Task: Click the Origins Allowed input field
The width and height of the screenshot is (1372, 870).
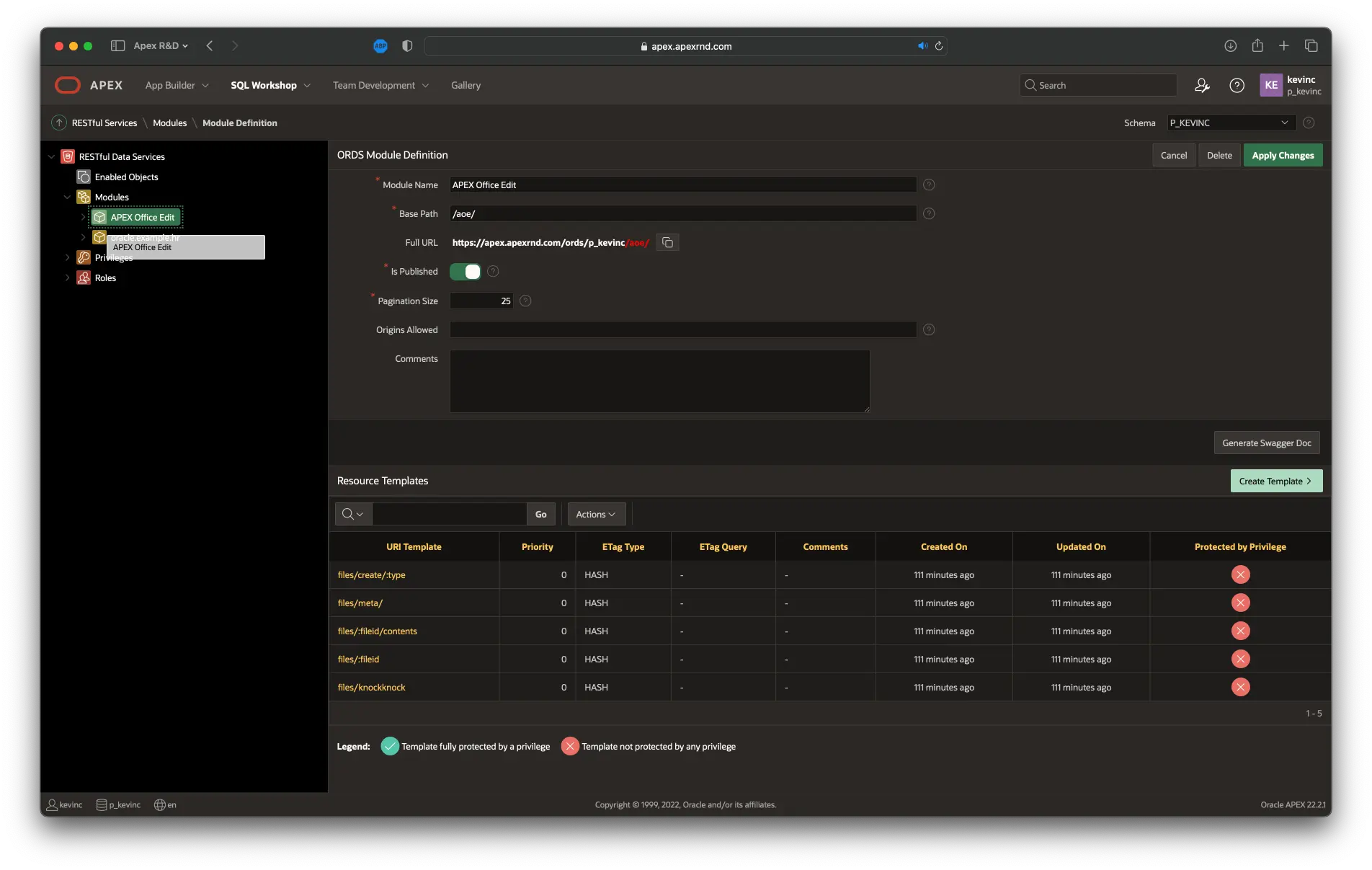Action: click(683, 329)
